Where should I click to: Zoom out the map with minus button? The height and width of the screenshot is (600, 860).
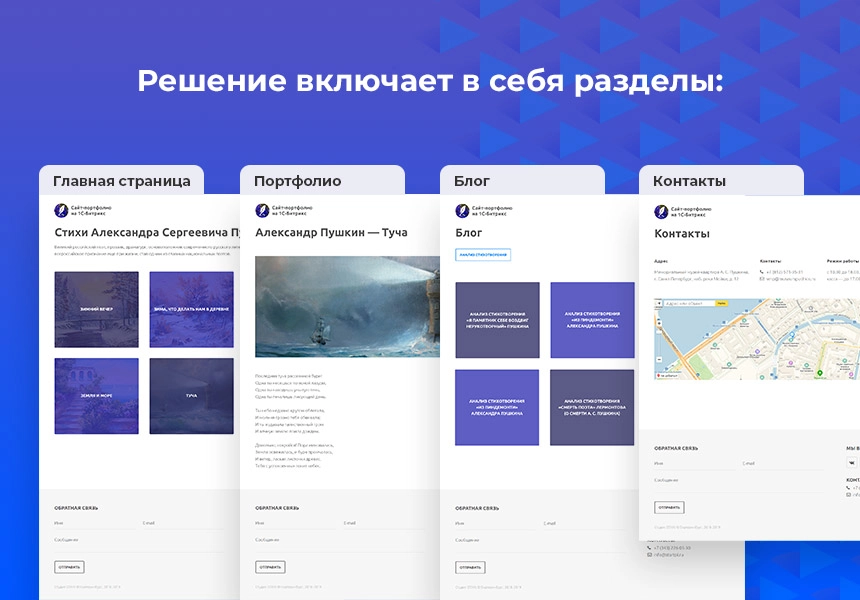point(659,360)
